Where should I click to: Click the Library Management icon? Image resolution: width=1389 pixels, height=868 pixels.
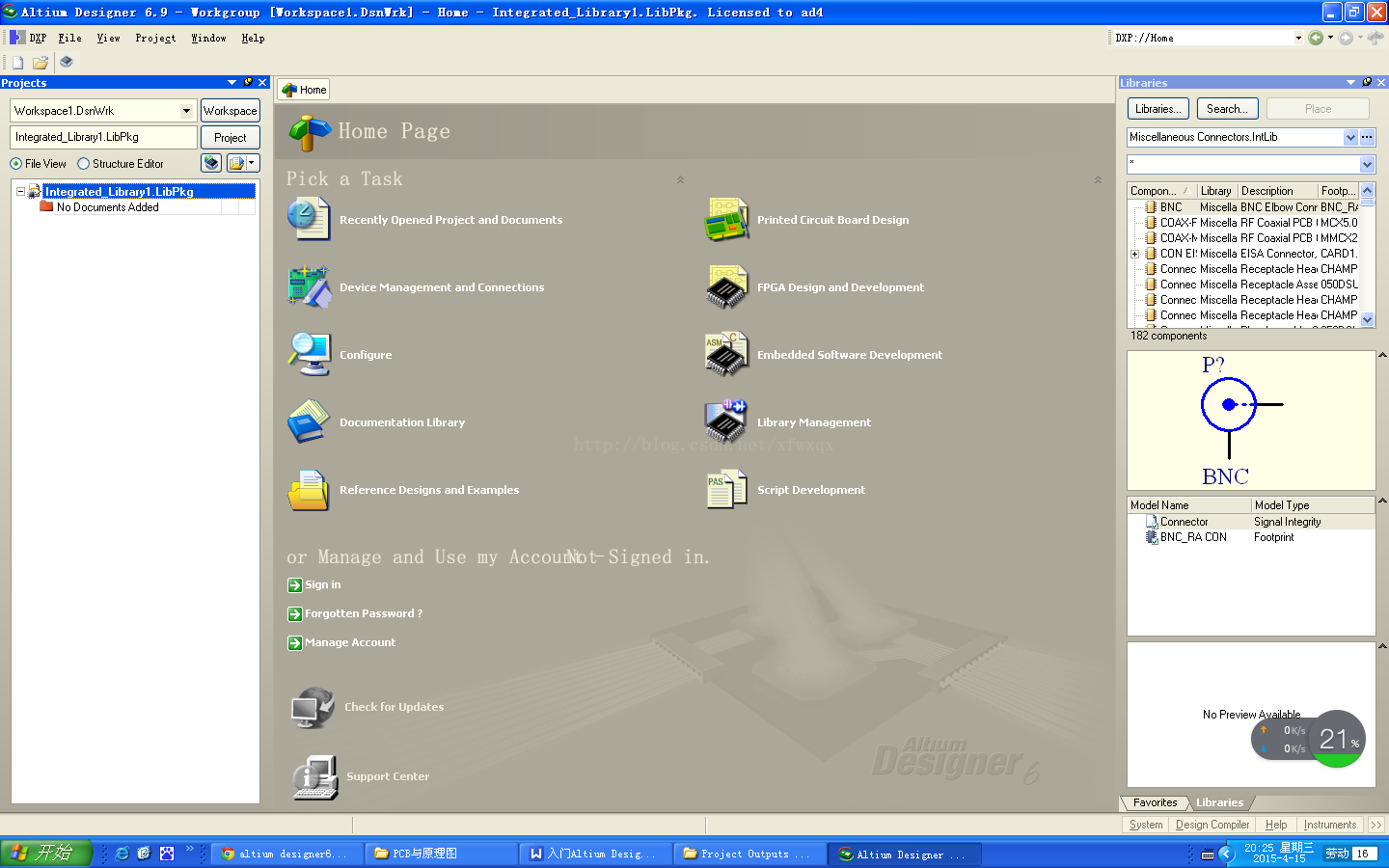[x=727, y=421]
